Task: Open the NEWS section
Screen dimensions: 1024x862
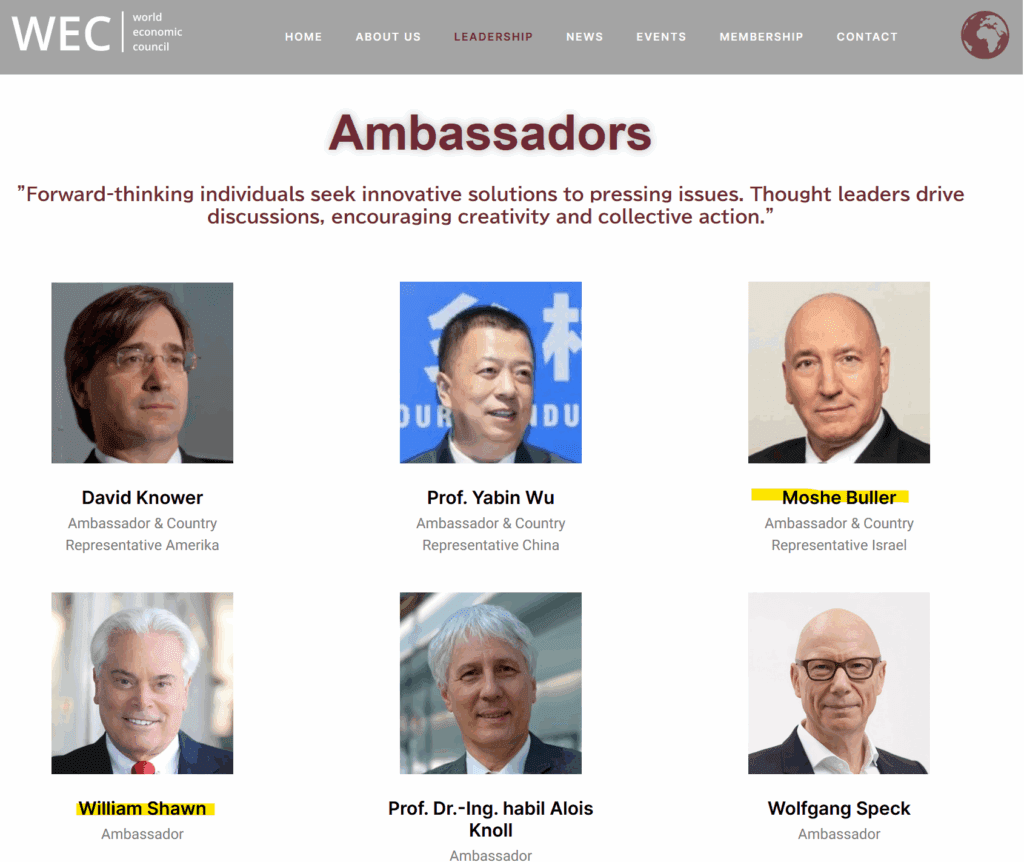Action: (584, 36)
